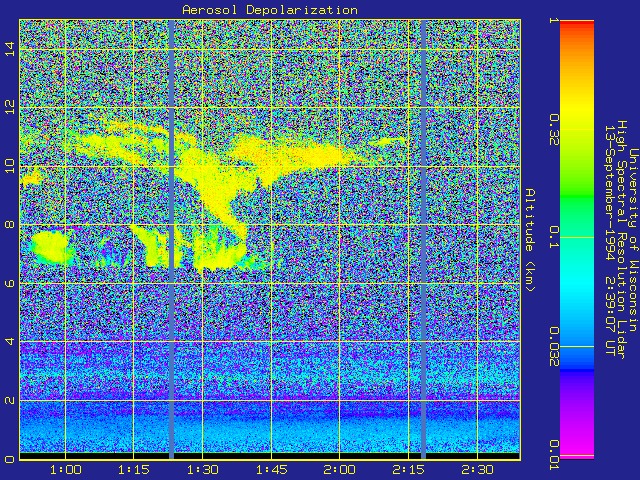Click the red top of the colorbar
The image size is (640, 480).
pyautogui.click(x=577, y=24)
